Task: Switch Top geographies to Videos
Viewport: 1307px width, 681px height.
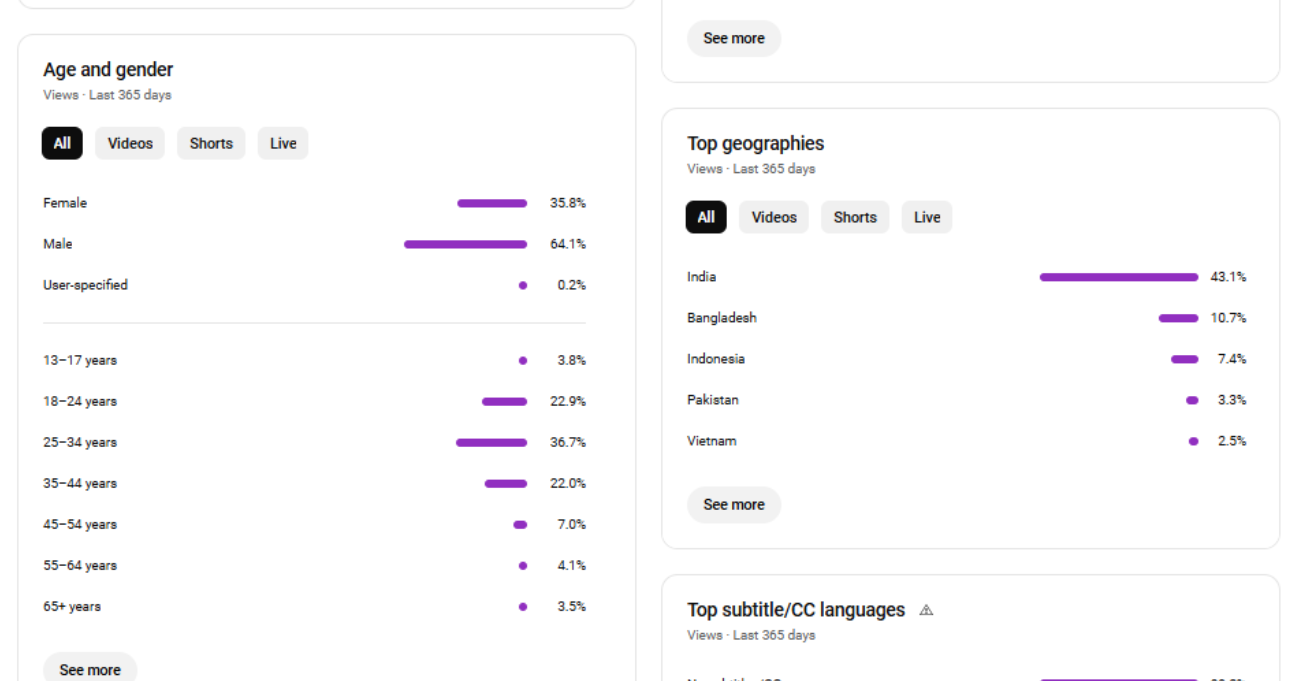Action: [774, 217]
